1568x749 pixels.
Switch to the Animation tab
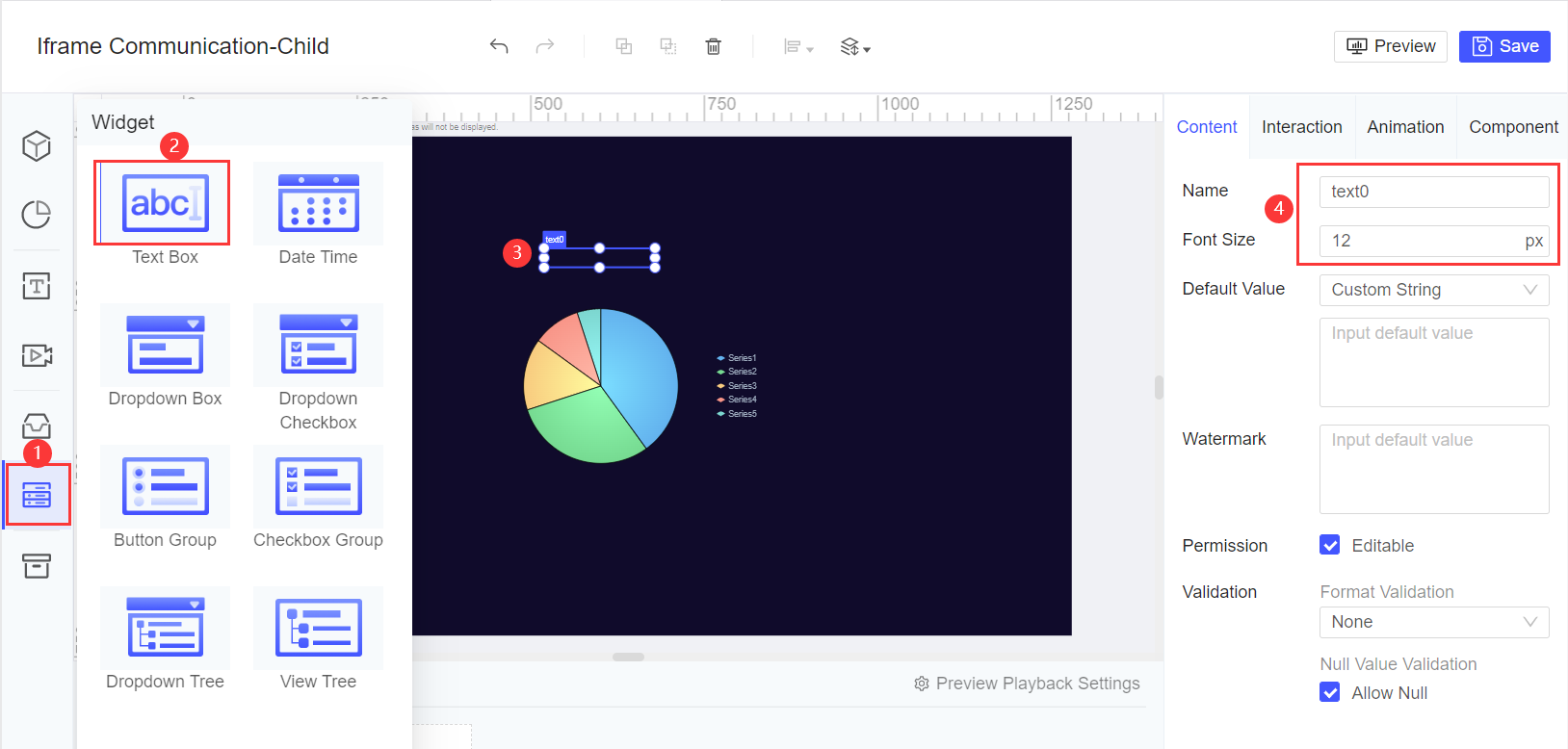tap(1405, 127)
